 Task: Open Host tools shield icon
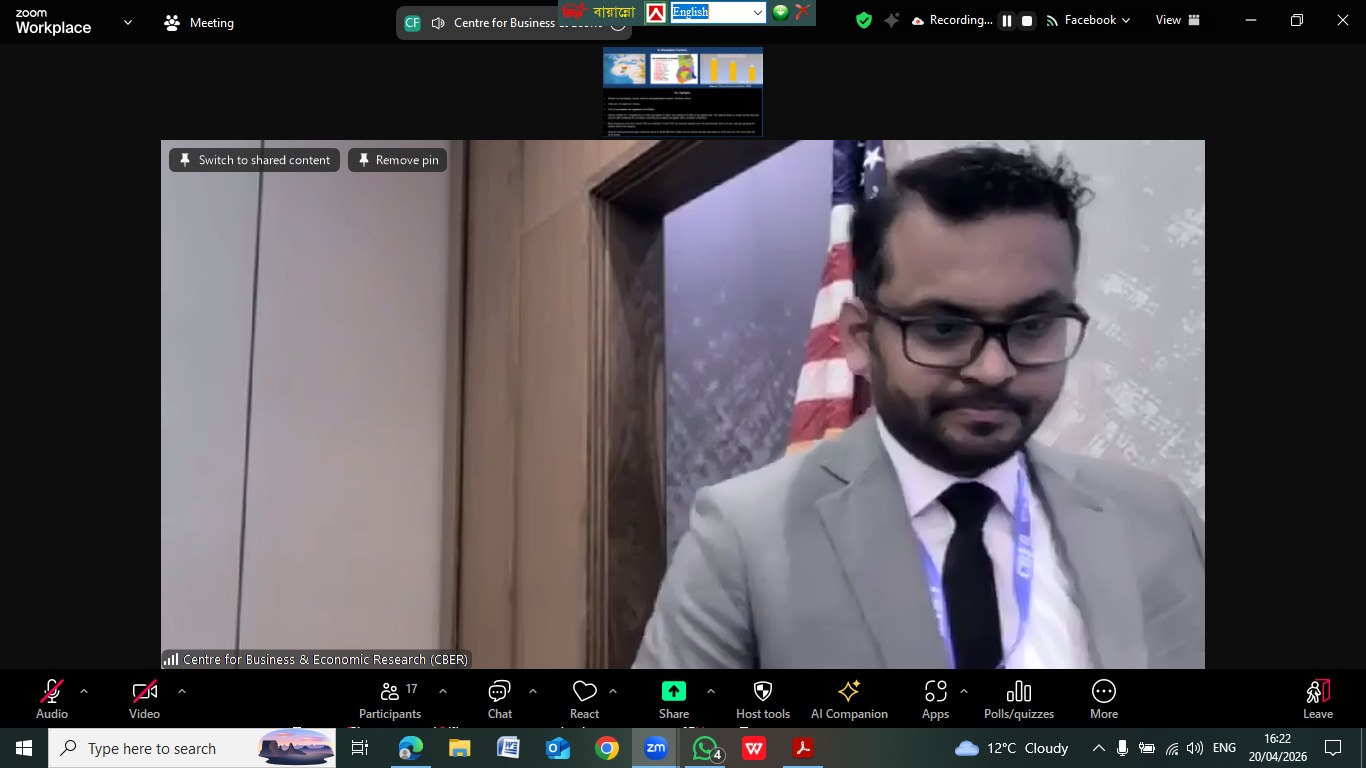click(762, 699)
